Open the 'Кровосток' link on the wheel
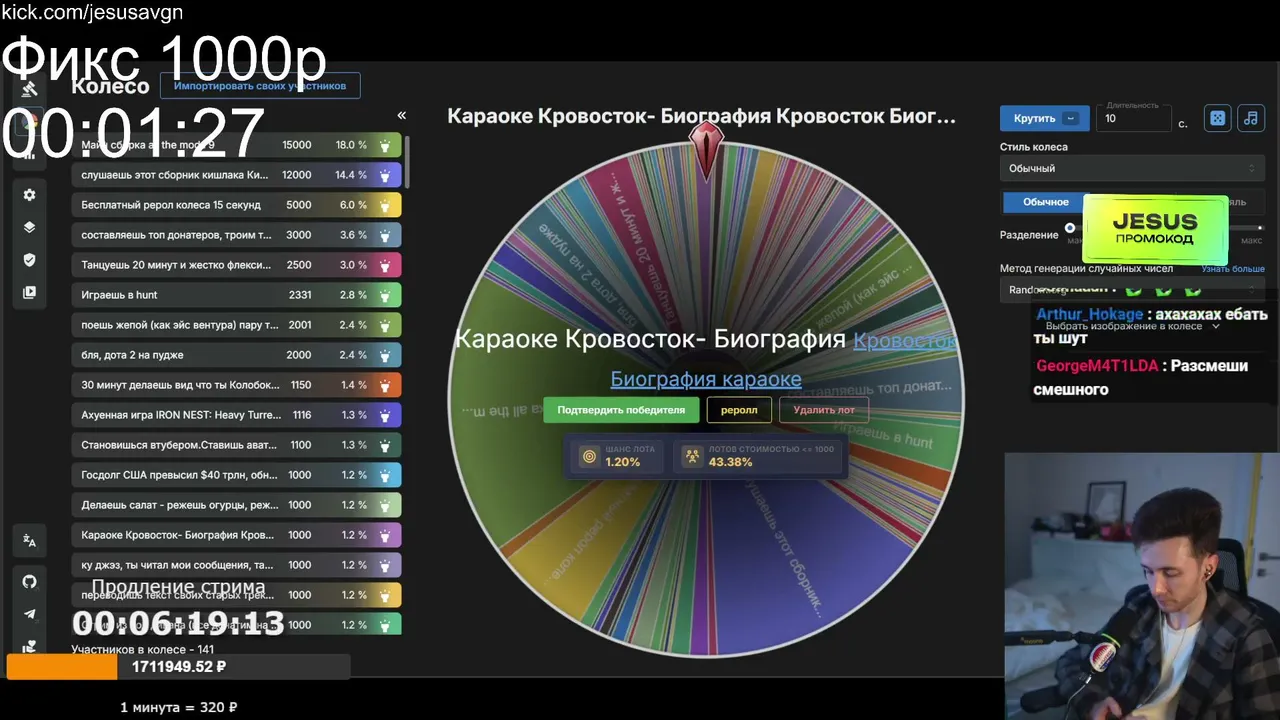Image resolution: width=1280 pixels, height=720 pixels. [904, 340]
